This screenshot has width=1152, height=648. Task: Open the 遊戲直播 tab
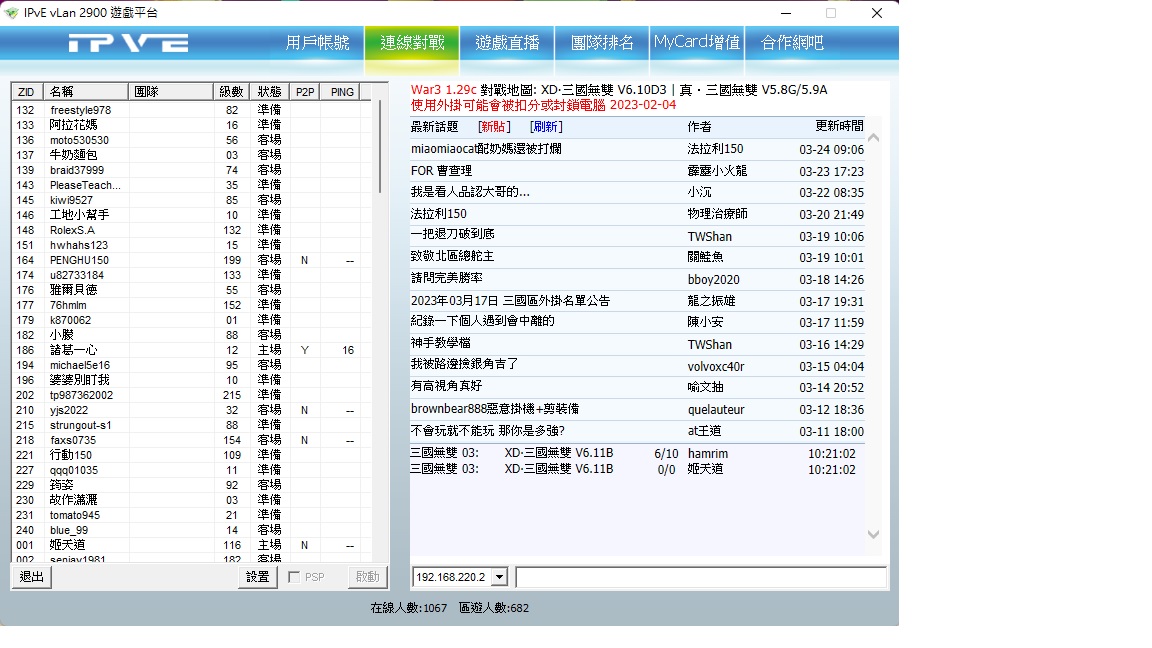point(507,43)
